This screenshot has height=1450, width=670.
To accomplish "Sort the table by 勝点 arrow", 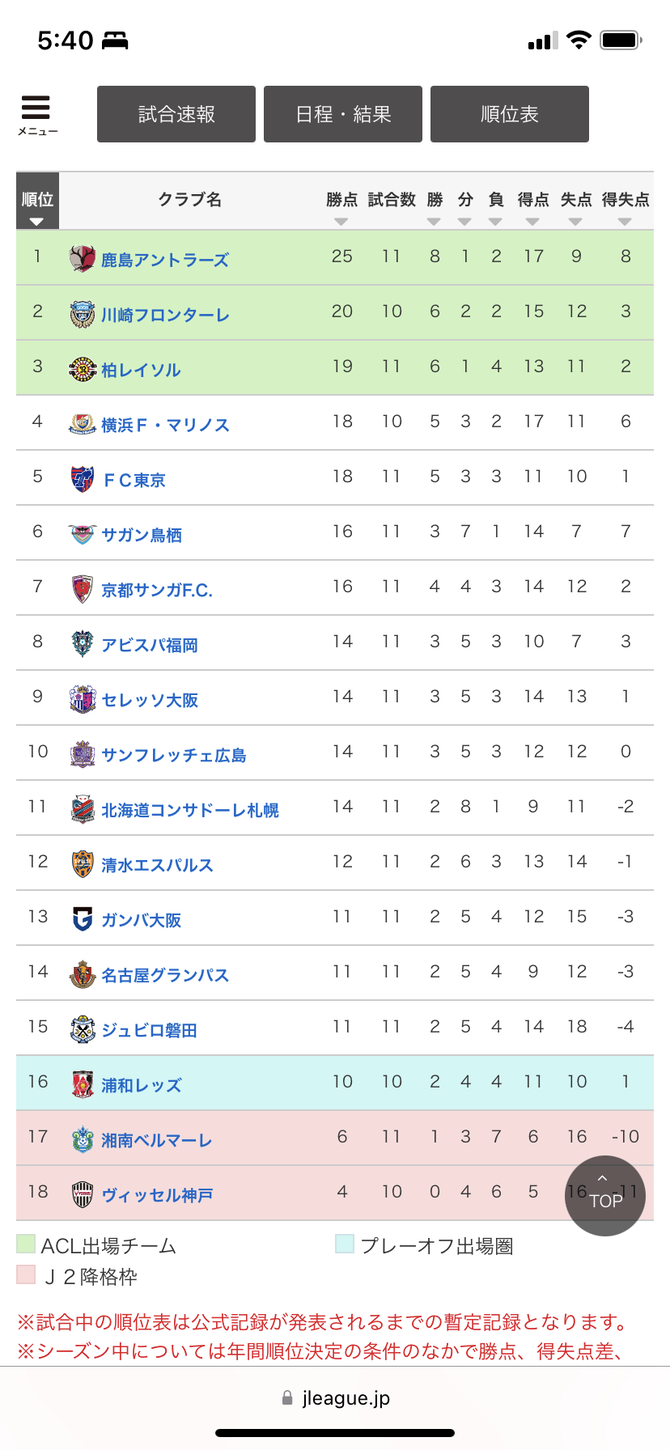I will pyautogui.click(x=341, y=221).
